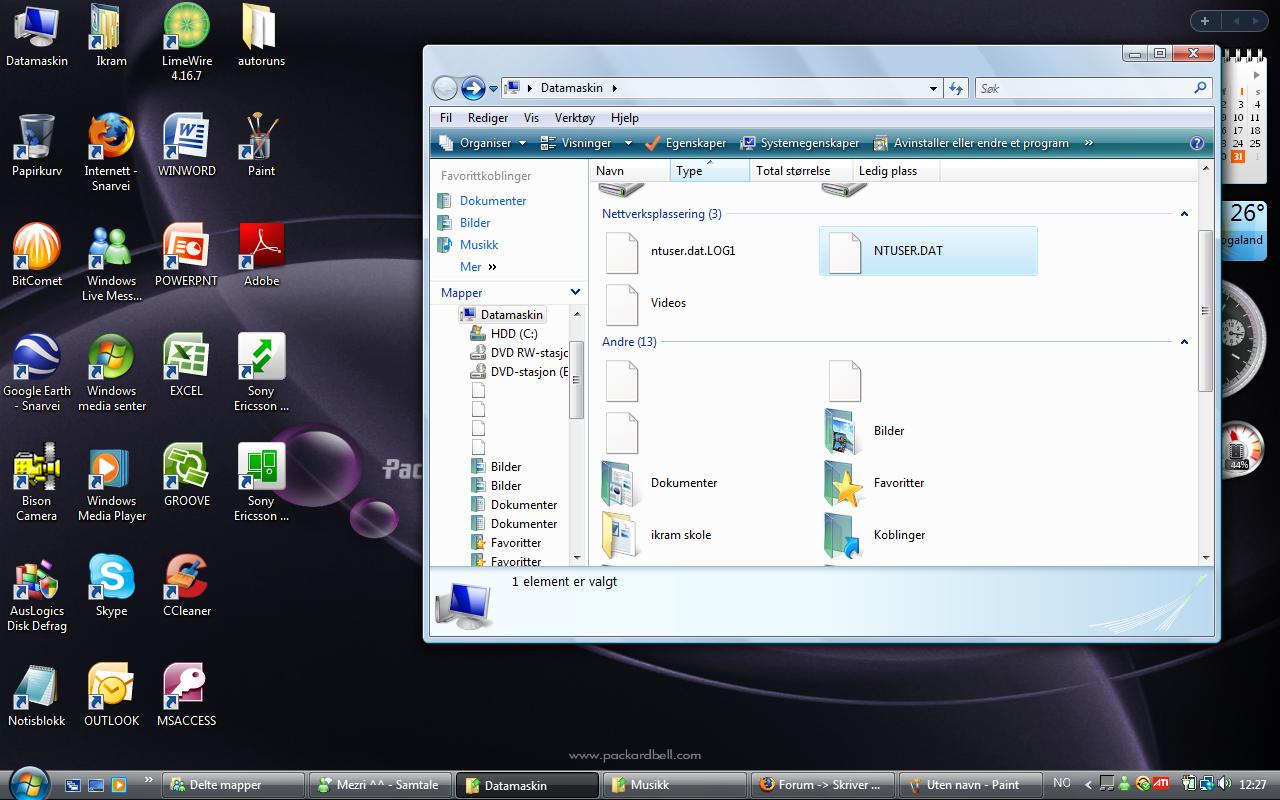The width and height of the screenshot is (1280, 800).
Task: Open the LimeWire 4.16.7 desktop shortcut
Action: (186, 43)
